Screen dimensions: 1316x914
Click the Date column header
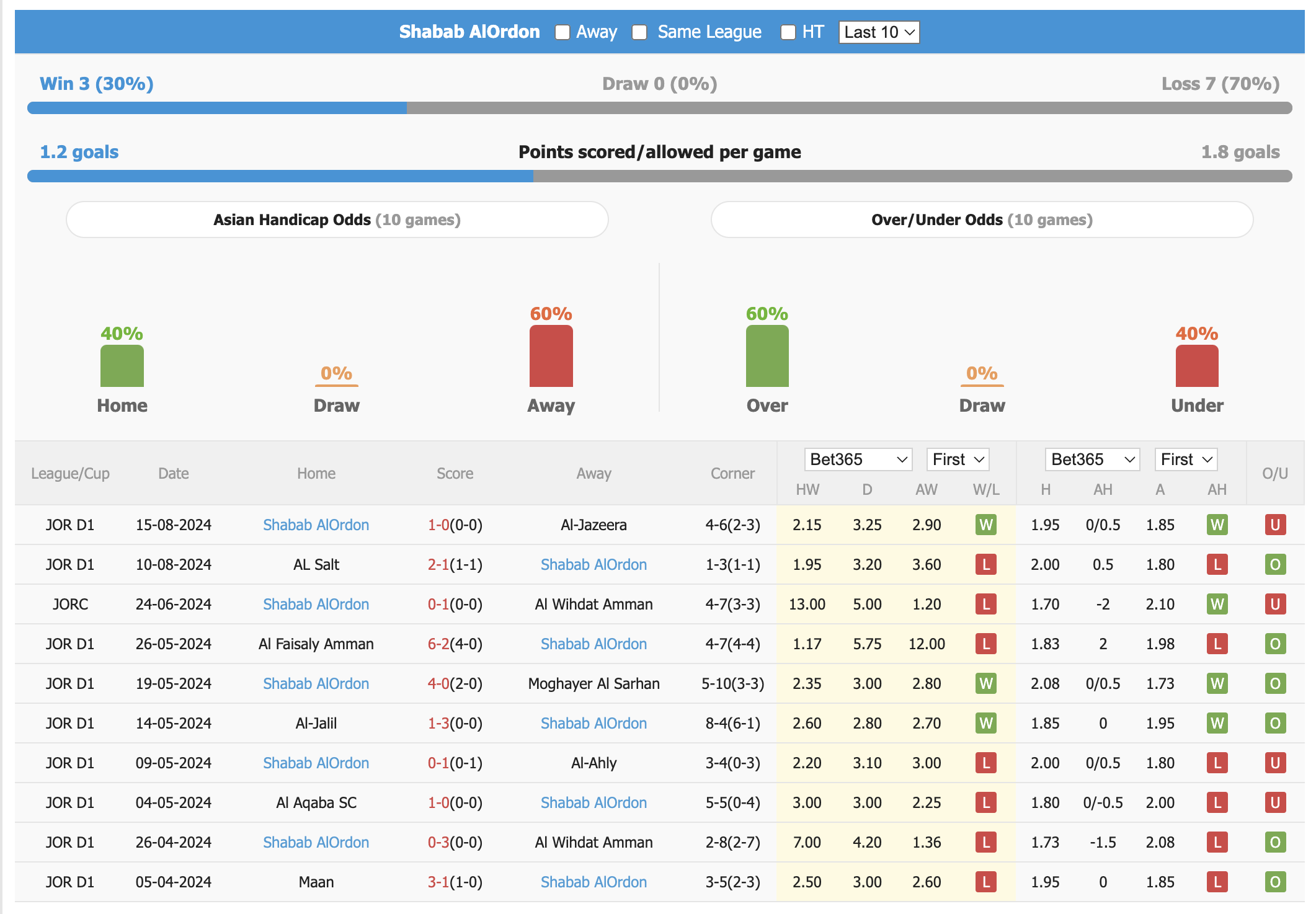tap(174, 473)
